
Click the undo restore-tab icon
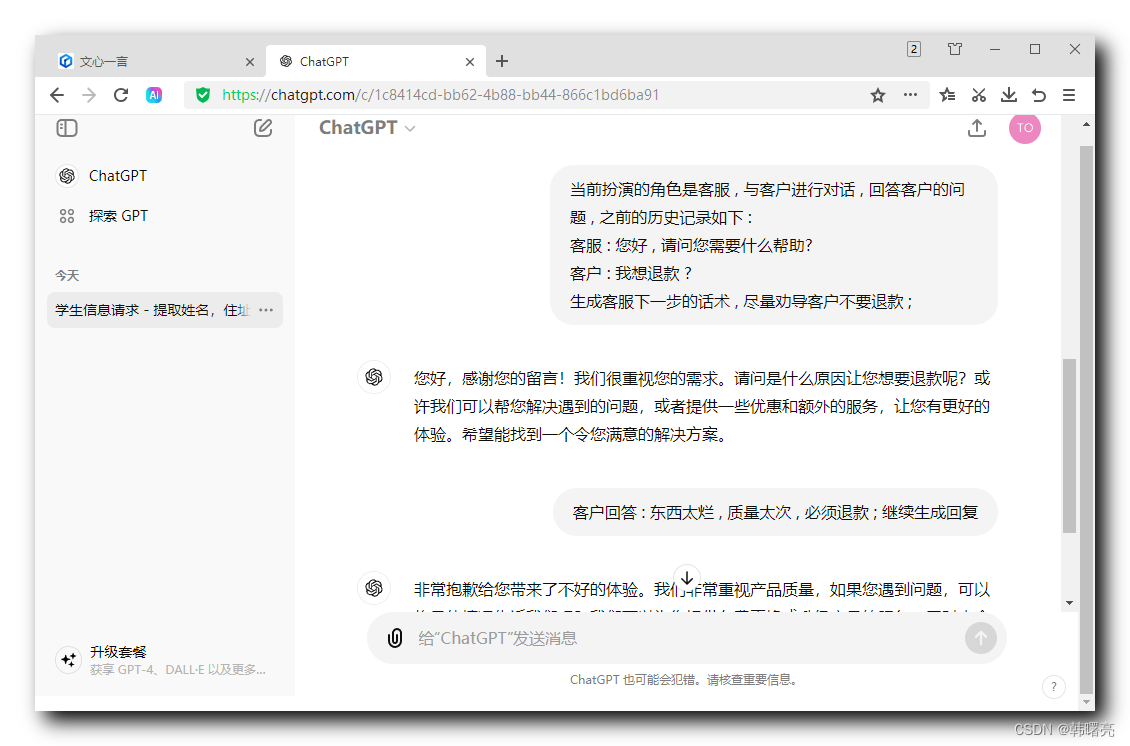click(1039, 95)
